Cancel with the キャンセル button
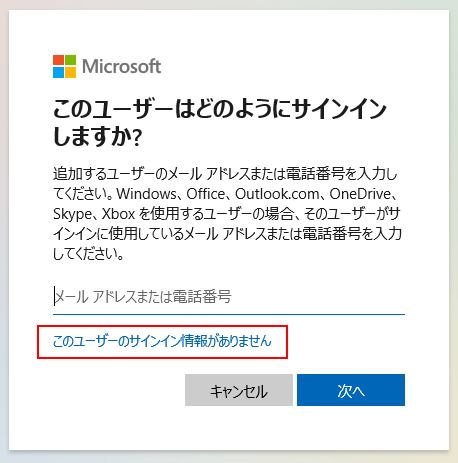458x463 pixels. (x=239, y=390)
